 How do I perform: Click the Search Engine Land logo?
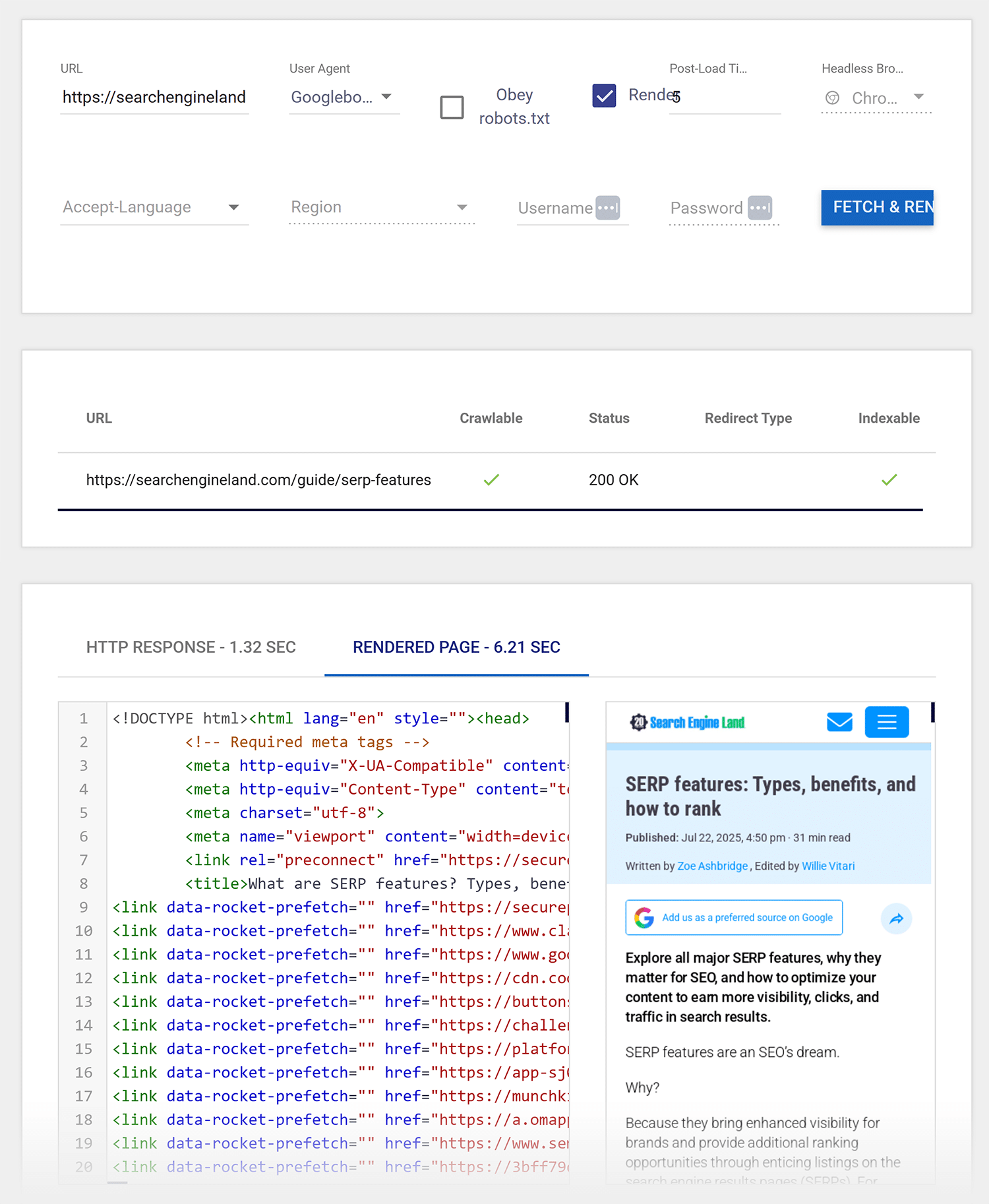pos(688,723)
